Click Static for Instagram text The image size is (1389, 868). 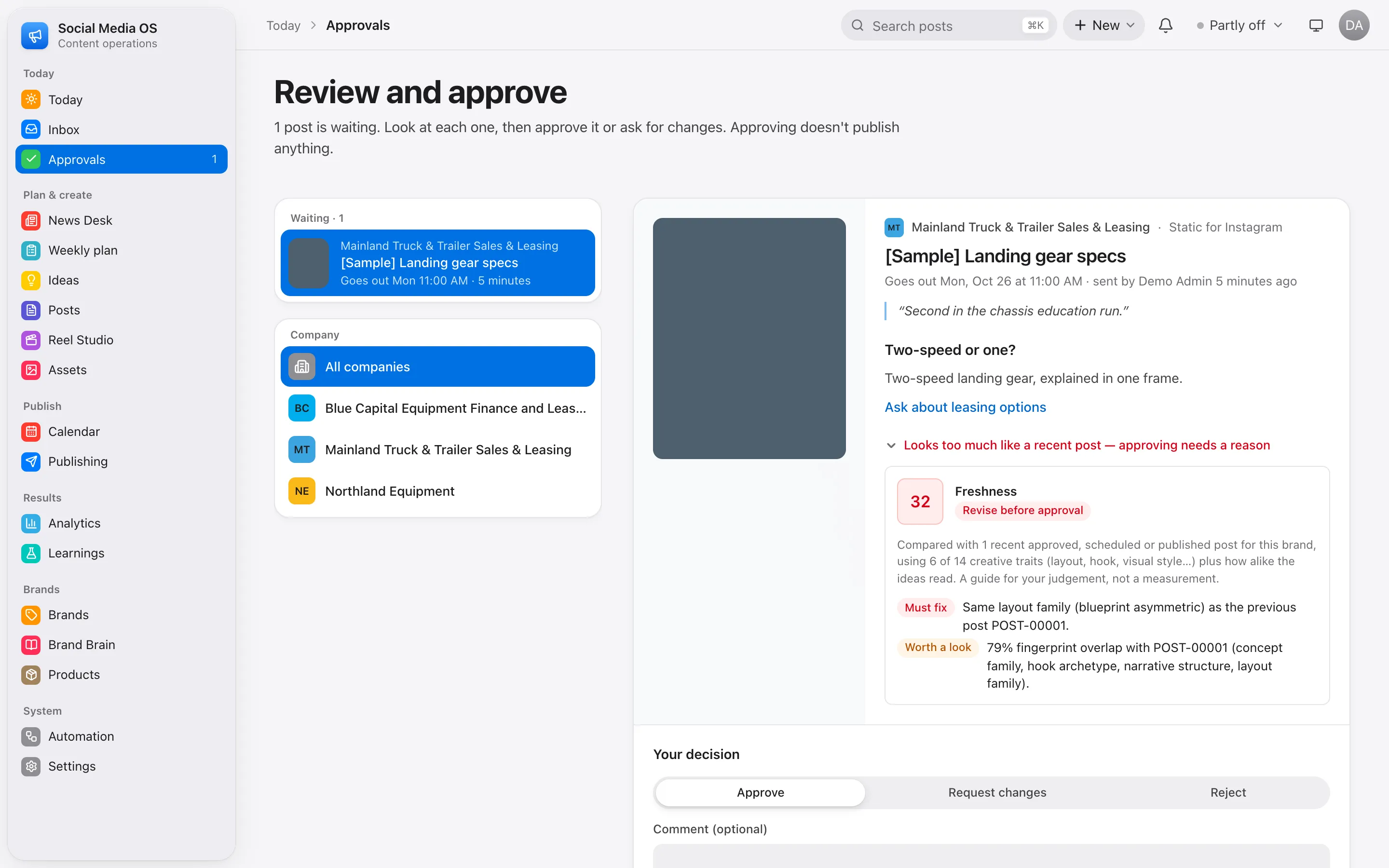coord(1225,227)
